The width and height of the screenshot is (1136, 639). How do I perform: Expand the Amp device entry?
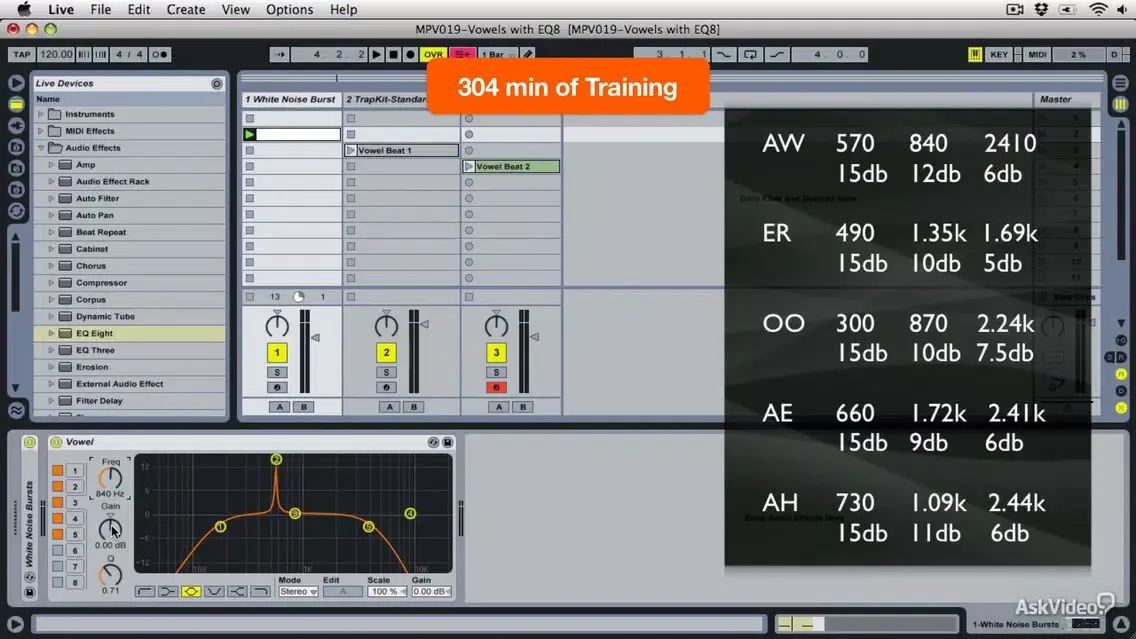click(51, 164)
